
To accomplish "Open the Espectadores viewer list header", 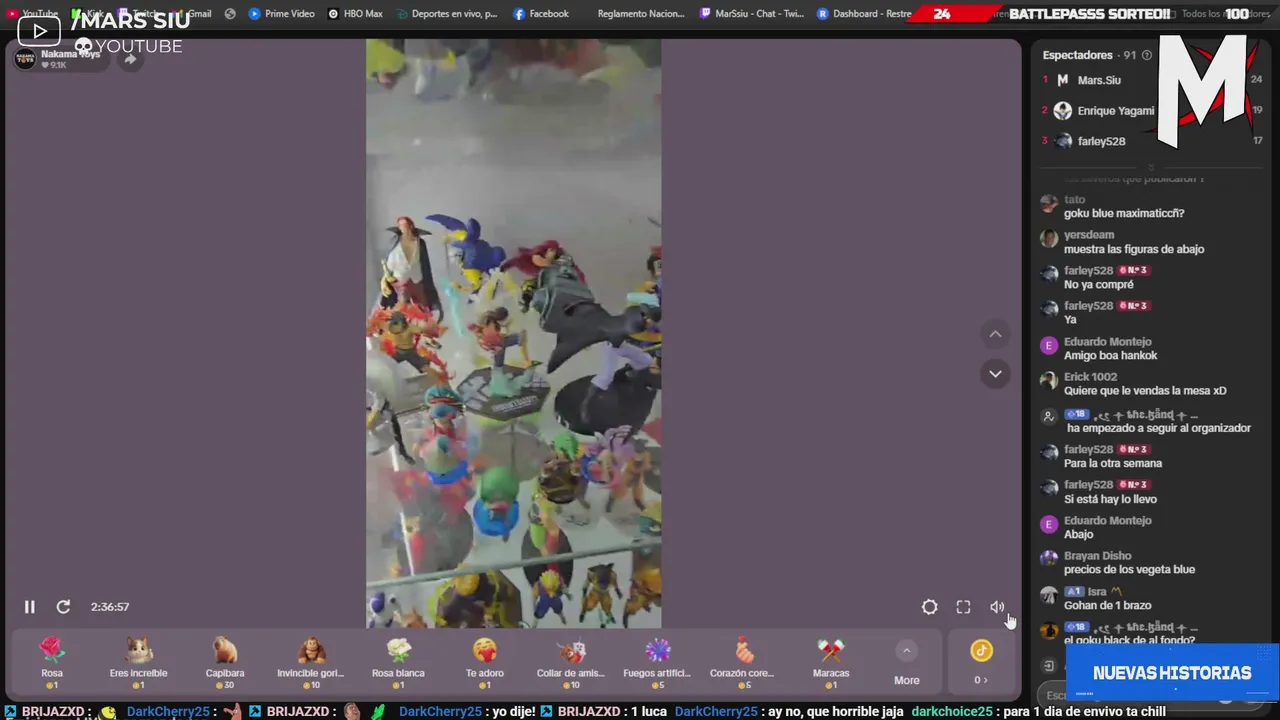I will 1089,56.
